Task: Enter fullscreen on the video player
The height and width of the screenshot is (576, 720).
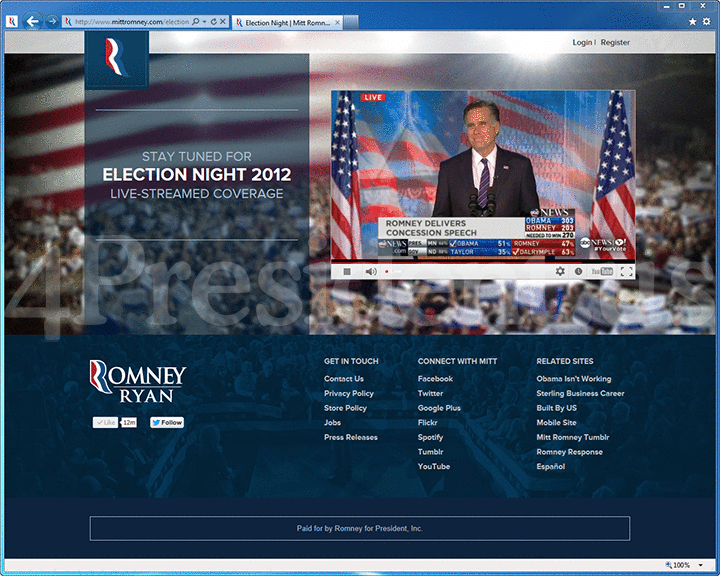Action: point(627,271)
